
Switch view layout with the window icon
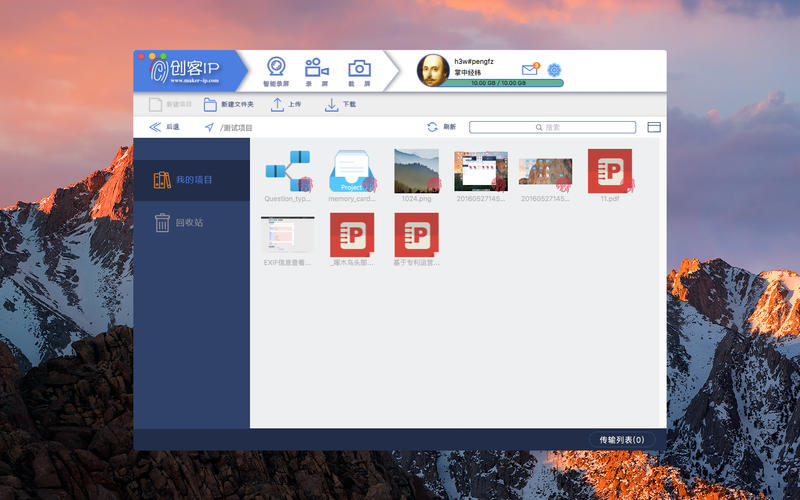pyautogui.click(x=654, y=127)
